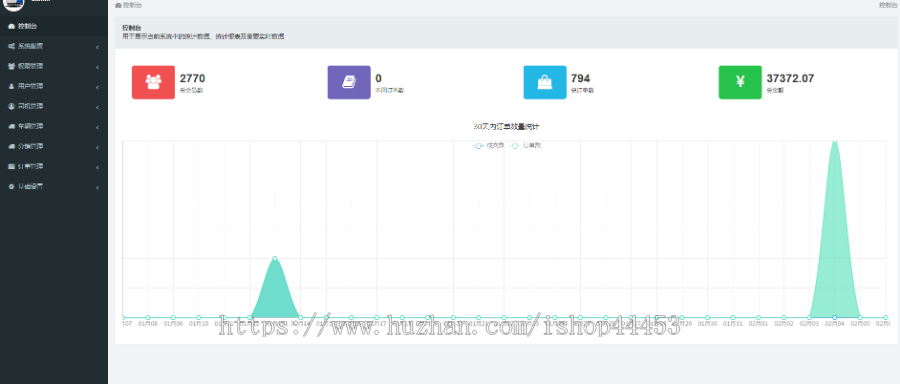Click the value 0 beside purple tile

coord(378,79)
